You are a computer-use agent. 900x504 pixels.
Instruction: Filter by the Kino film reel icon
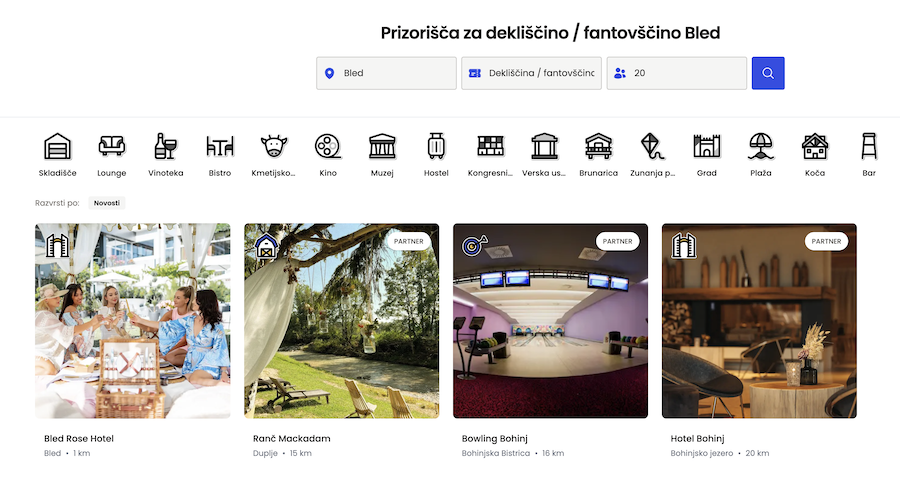[328, 147]
